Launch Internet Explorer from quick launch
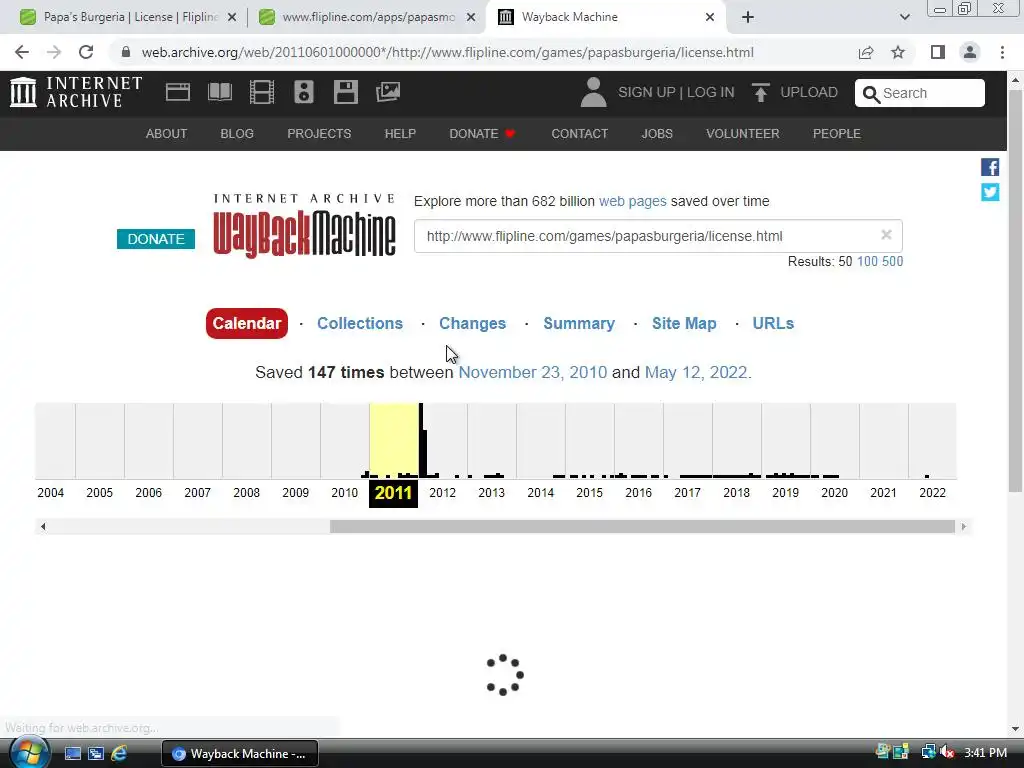Screen dimensions: 1024x768 click(x=119, y=754)
